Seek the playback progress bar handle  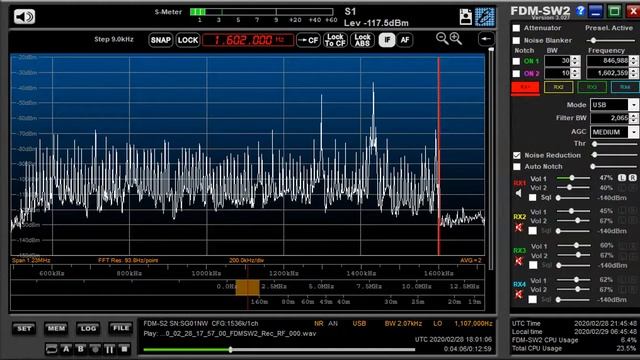pos(231,350)
